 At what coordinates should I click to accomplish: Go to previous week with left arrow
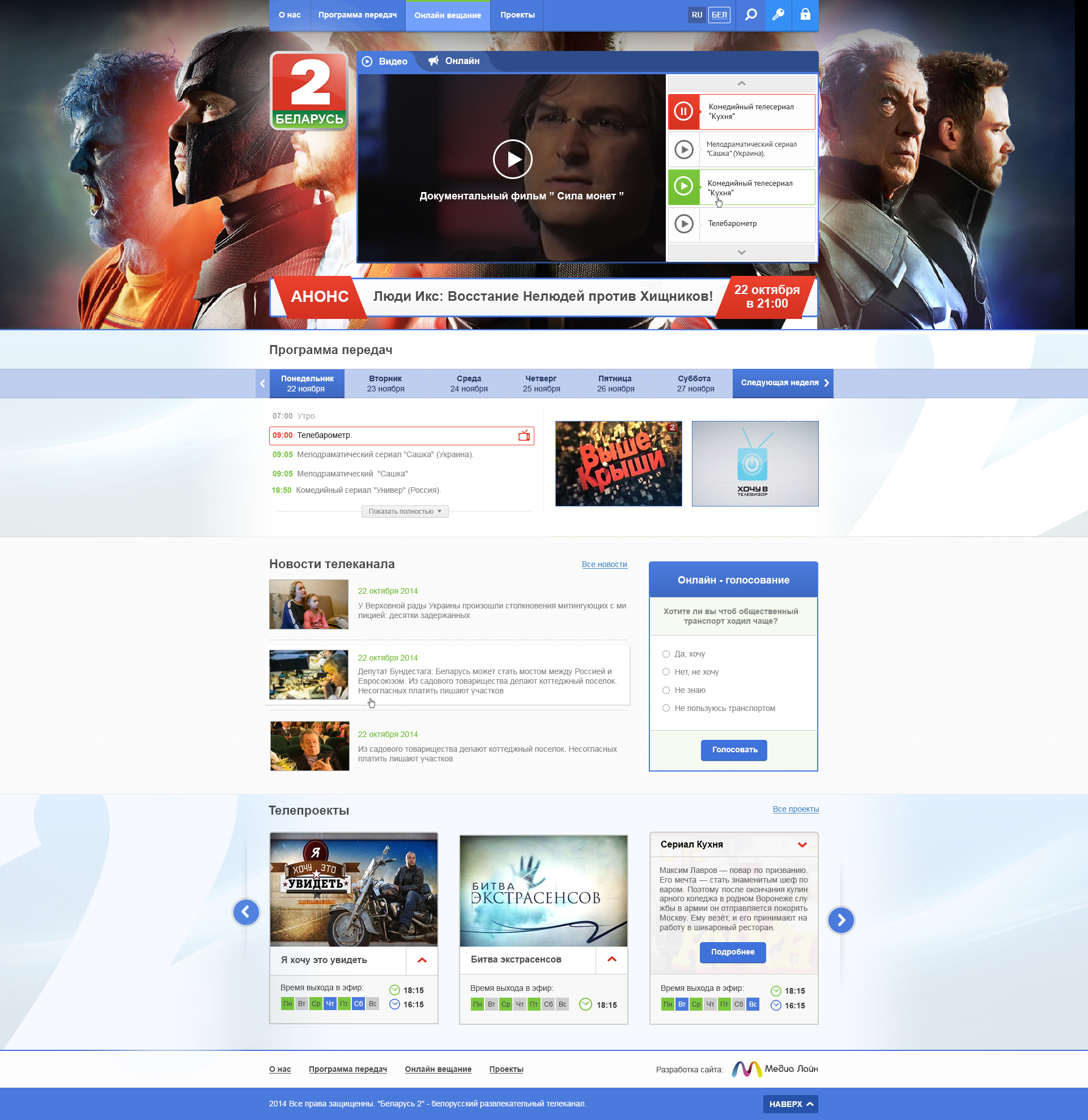(262, 384)
